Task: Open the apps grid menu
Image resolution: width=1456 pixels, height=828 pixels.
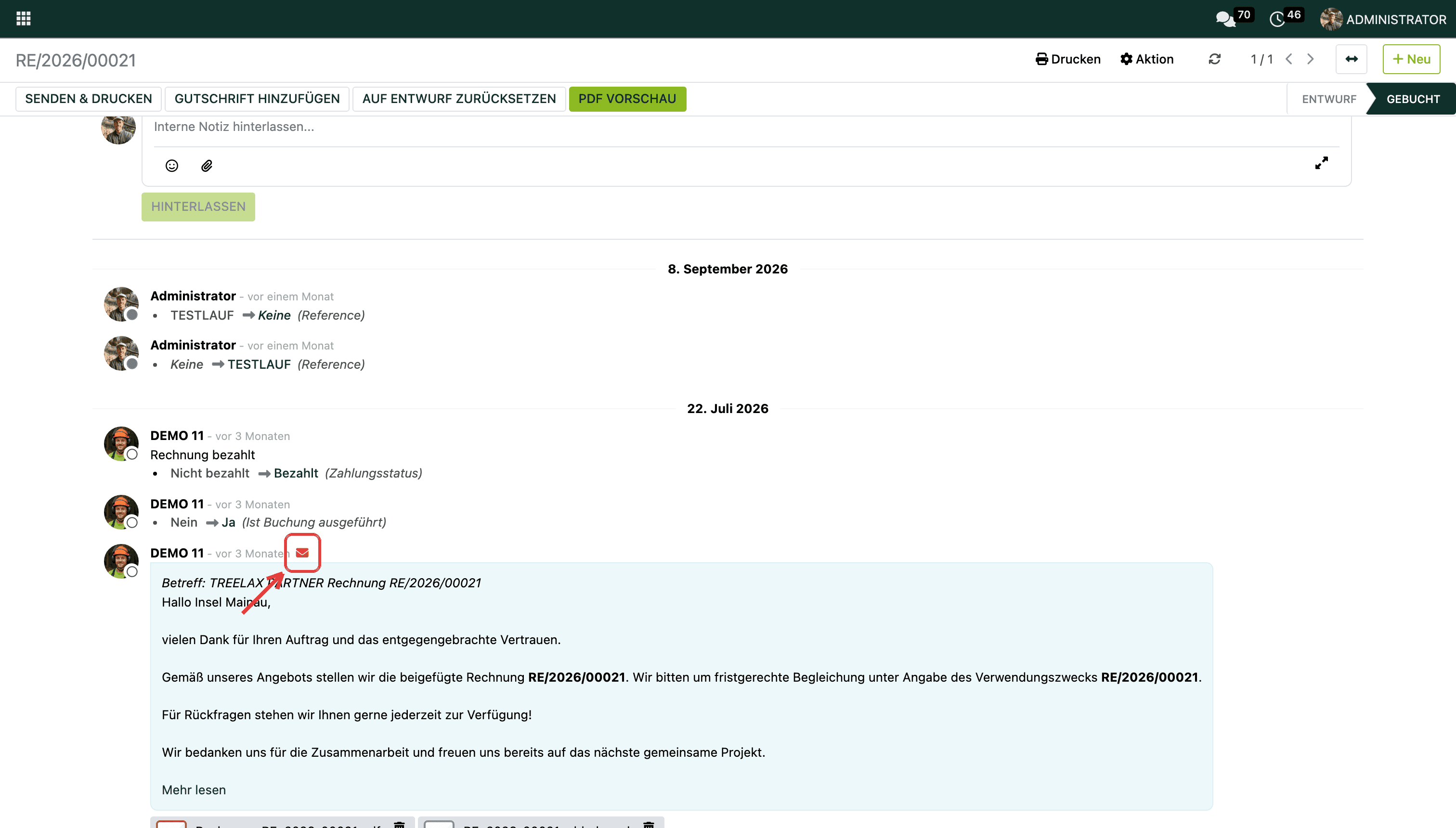Action: (x=23, y=19)
